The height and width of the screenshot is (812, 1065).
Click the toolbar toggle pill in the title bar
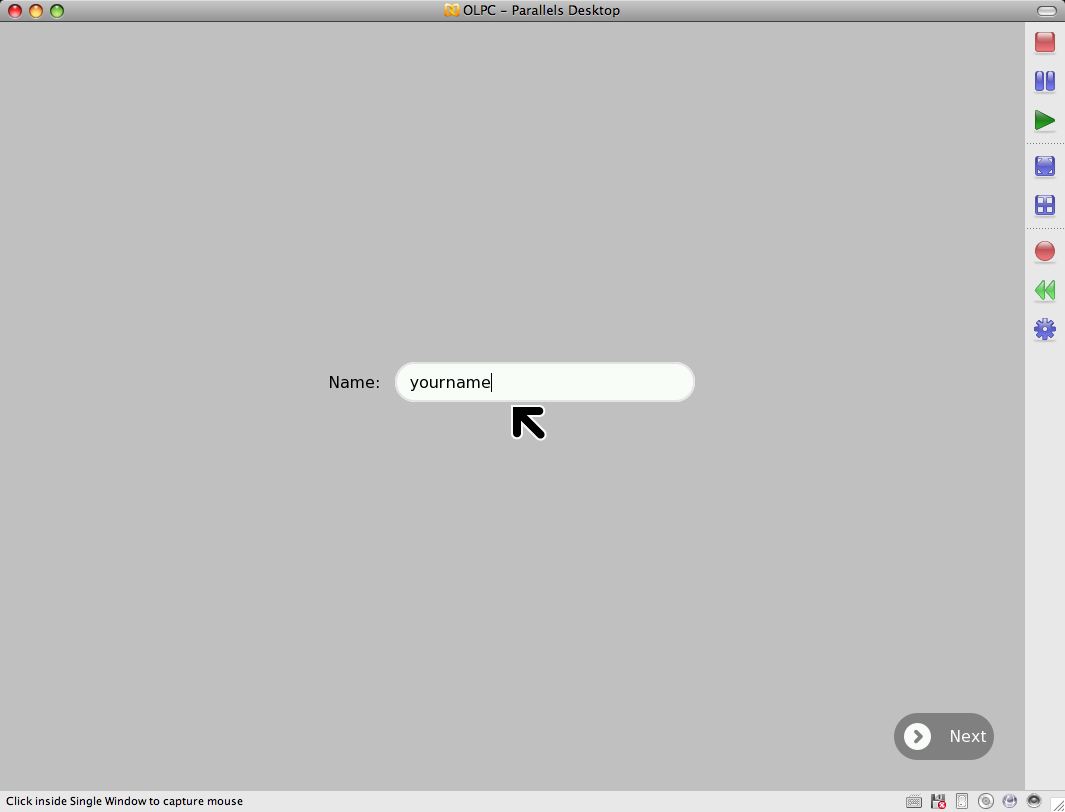point(1046,11)
